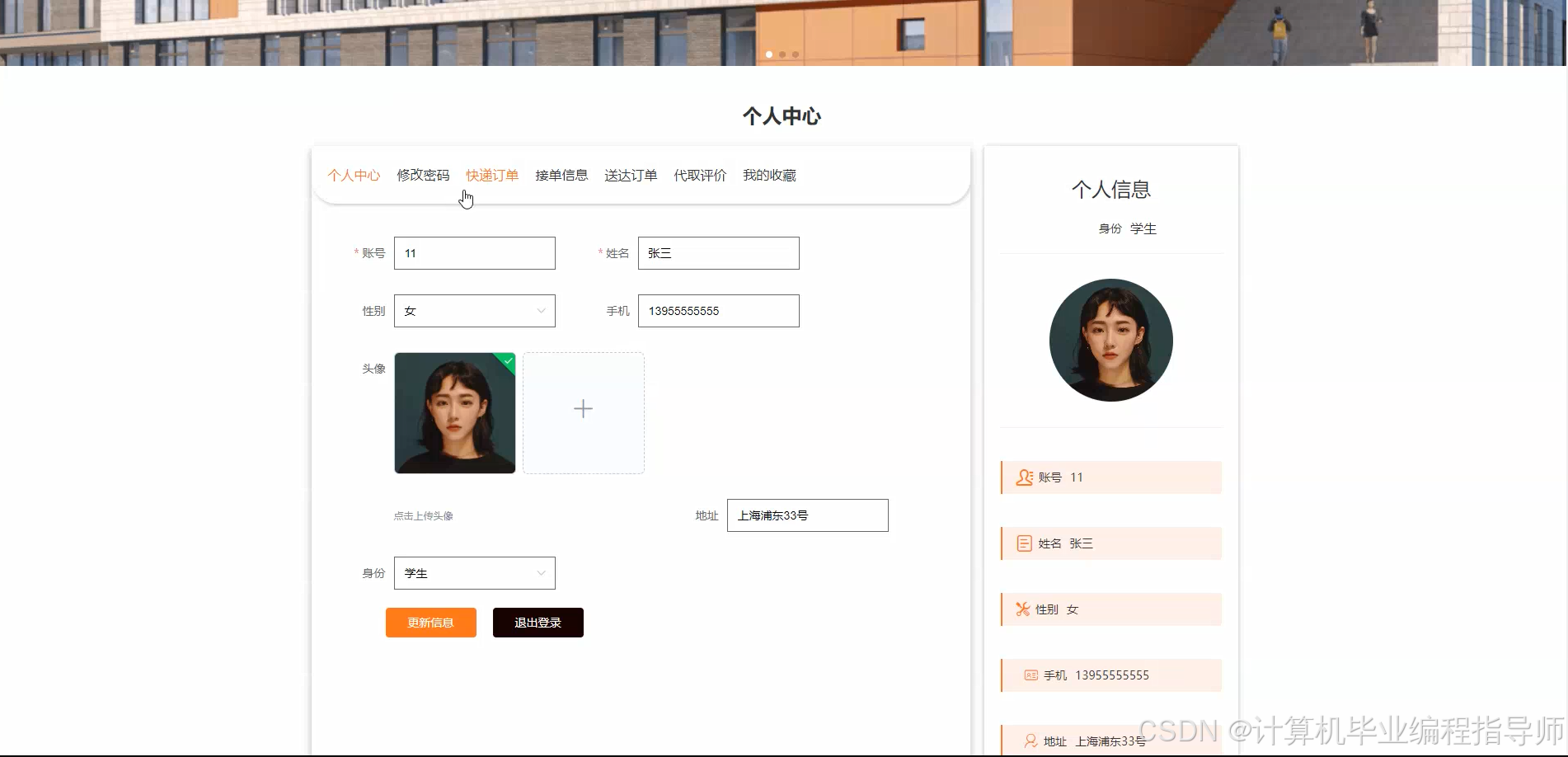1568x757 pixels.
Task: Click the 退出登录 logout button
Action: pos(538,623)
